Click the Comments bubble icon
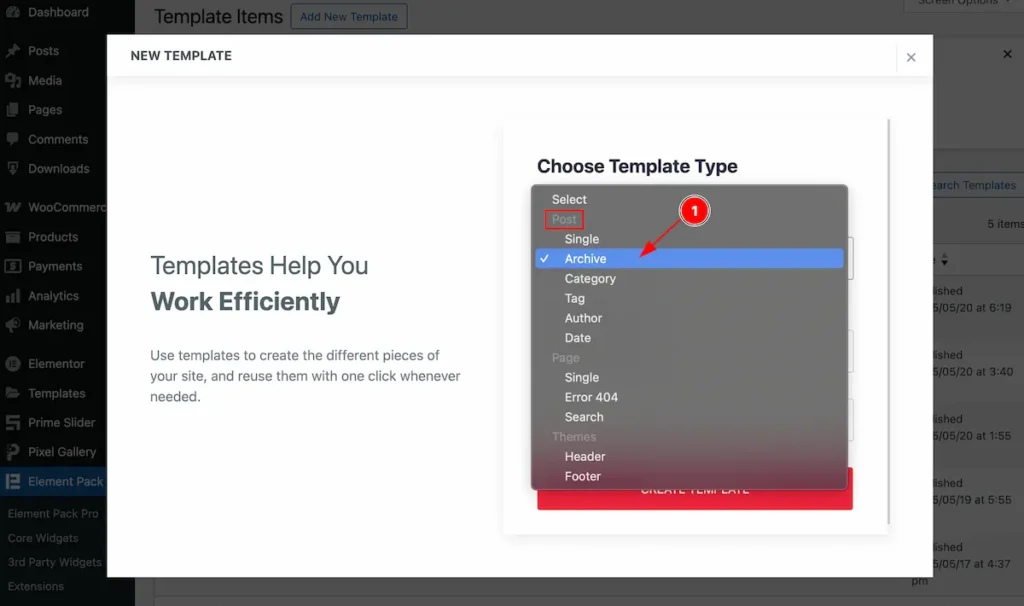Screen dimensions: 1024x606 [x=13, y=140]
